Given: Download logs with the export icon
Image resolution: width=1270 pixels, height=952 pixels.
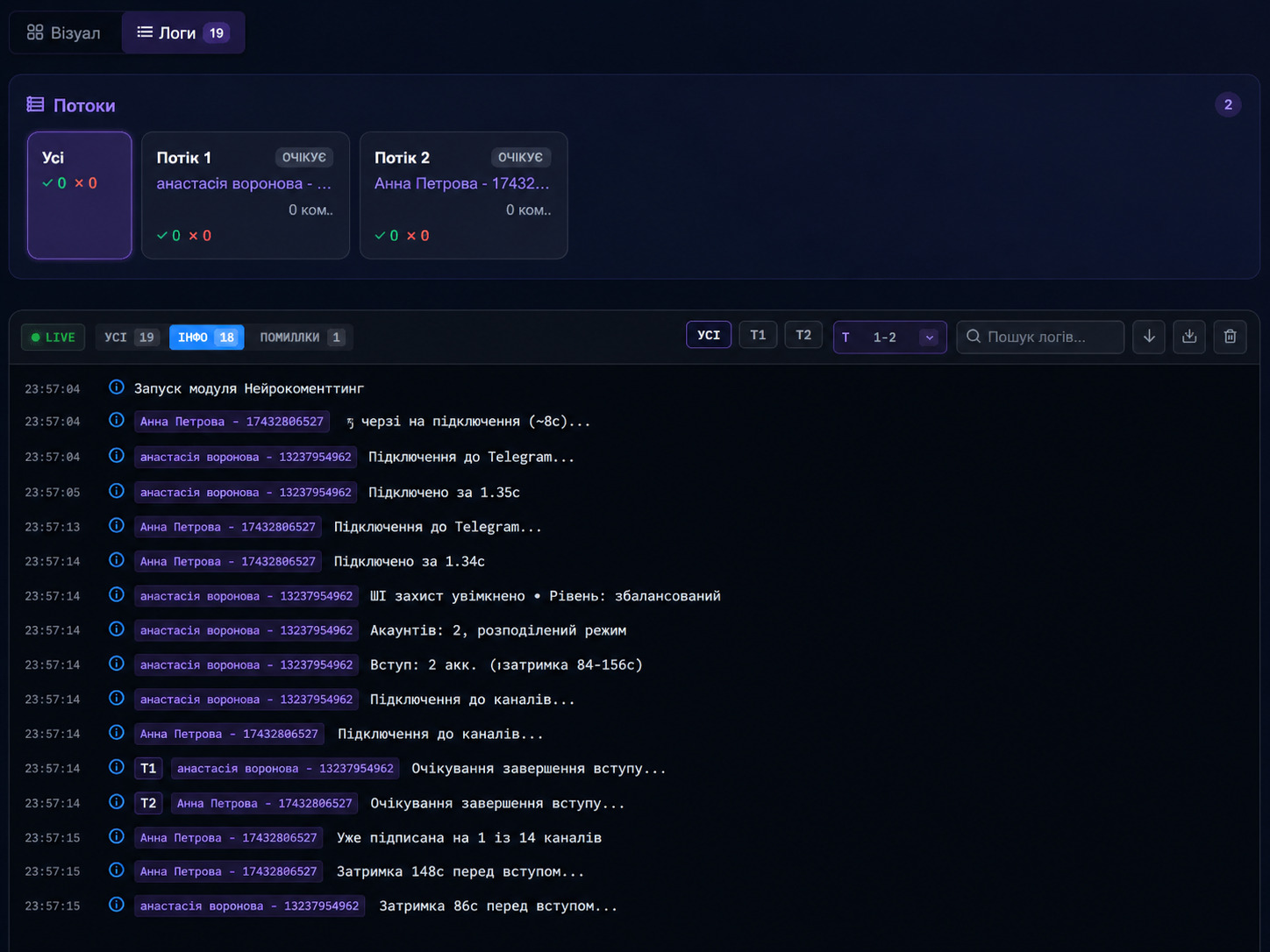Looking at the screenshot, I should point(1189,337).
